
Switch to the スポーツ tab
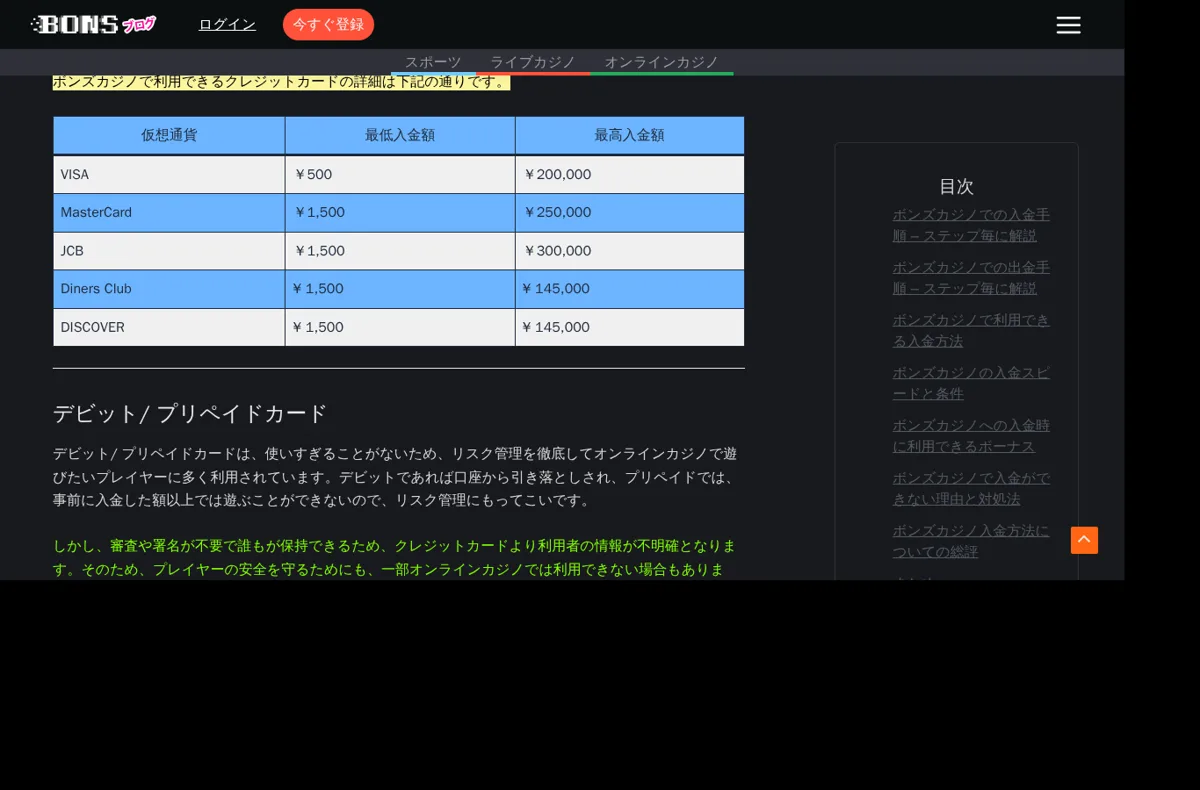(433, 62)
